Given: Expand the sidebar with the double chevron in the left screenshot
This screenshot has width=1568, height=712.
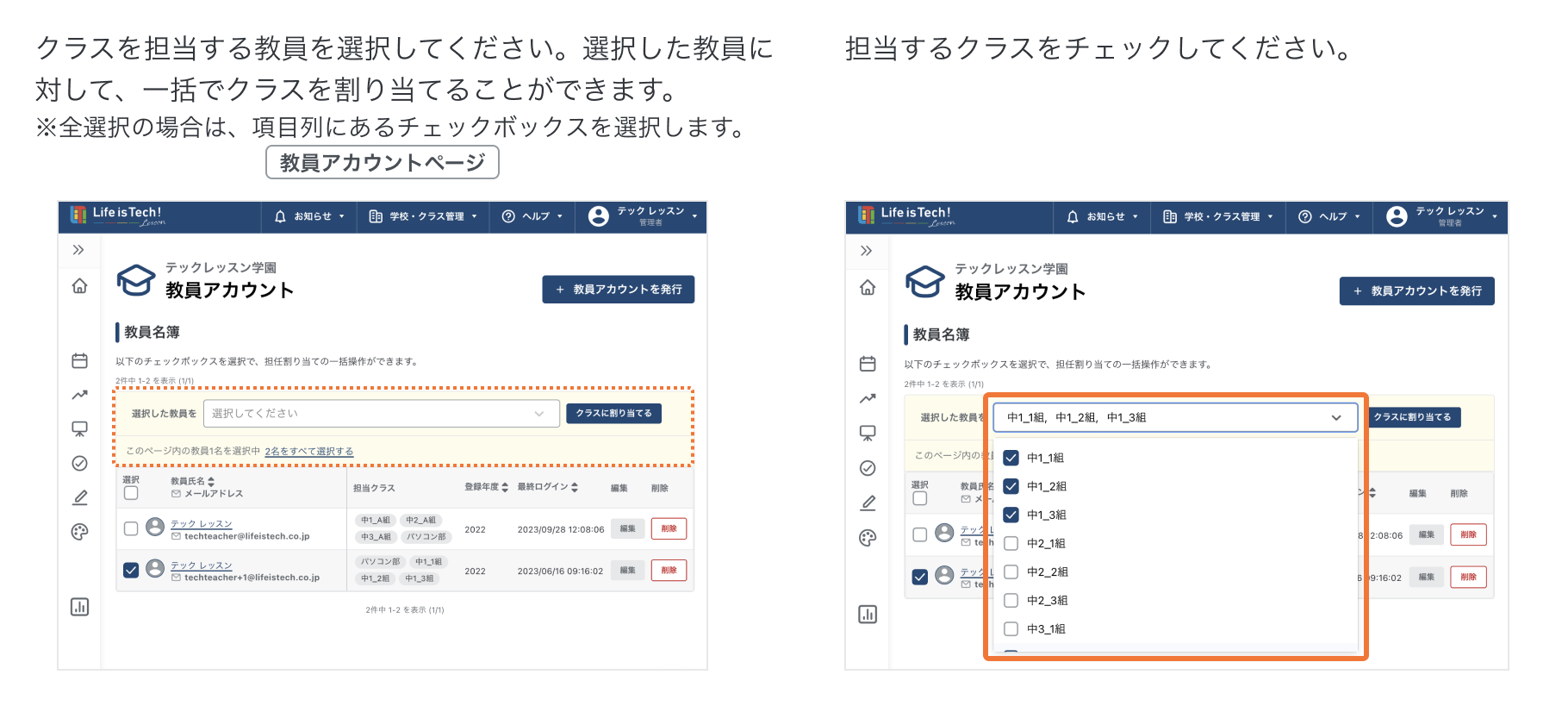Looking at the screenshot, I should [x=78, y=250].
